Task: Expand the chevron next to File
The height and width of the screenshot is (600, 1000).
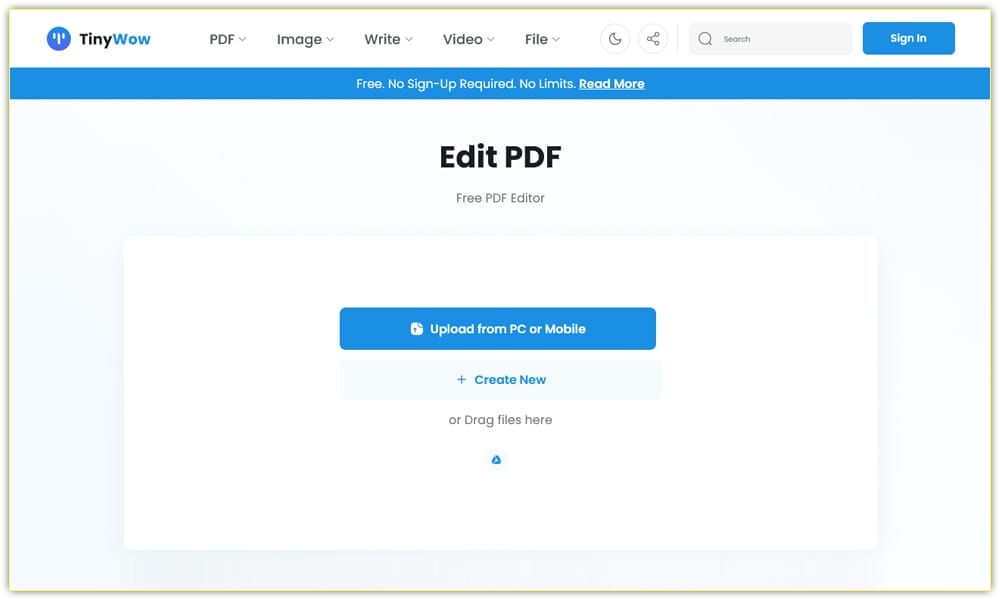Action: [557, 39]
